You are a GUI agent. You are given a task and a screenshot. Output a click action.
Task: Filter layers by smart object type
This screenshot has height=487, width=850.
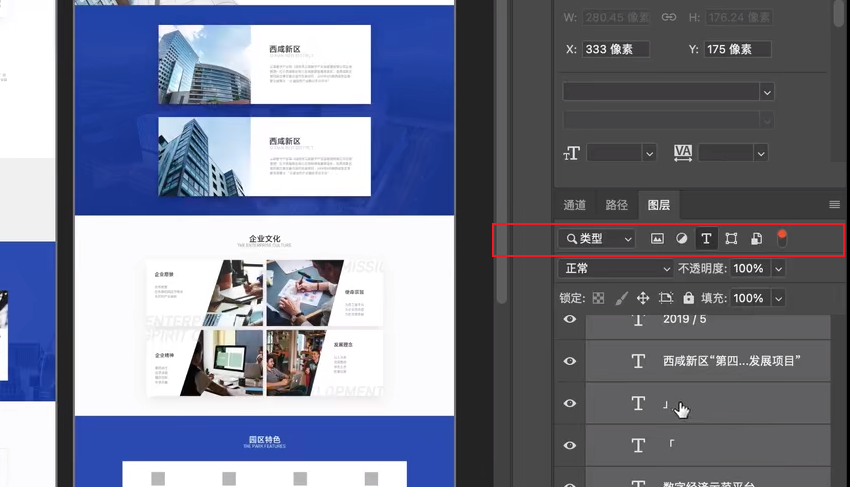click(756, 239)
